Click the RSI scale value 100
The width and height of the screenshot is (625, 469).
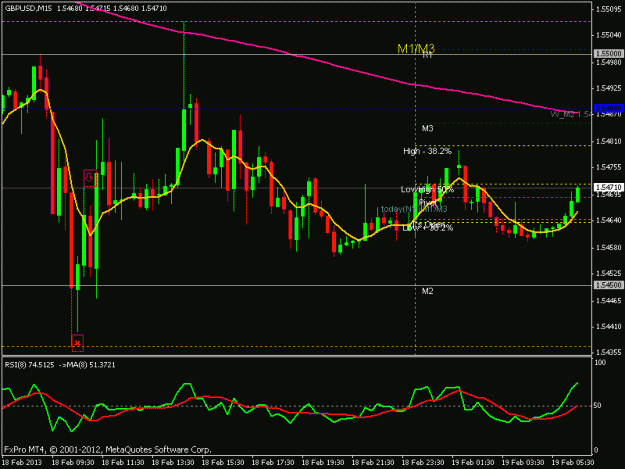coord(600,363)
